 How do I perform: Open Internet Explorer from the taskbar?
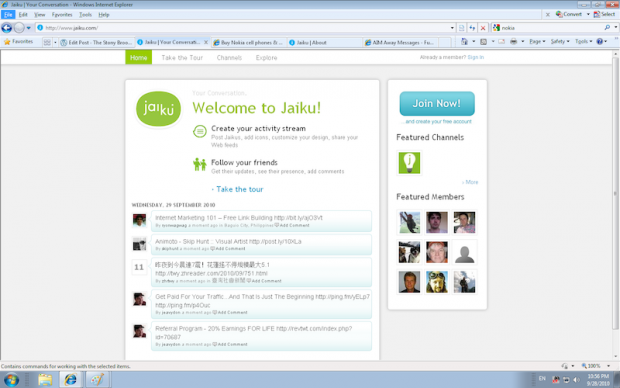(70, 380)
